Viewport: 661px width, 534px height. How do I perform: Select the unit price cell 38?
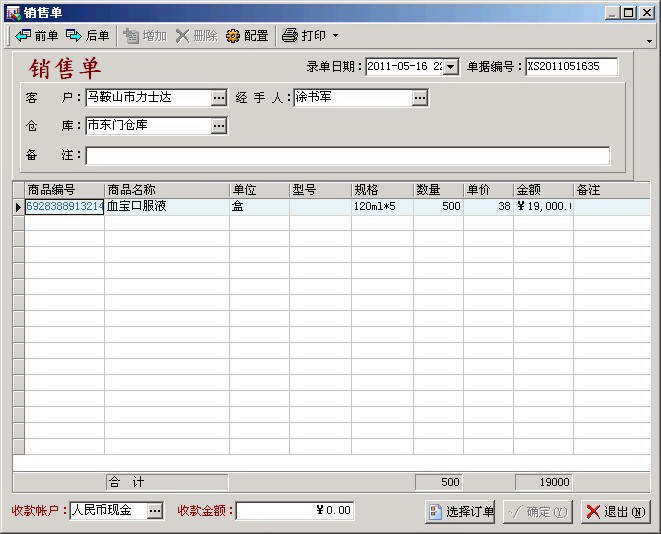point(489,207)
